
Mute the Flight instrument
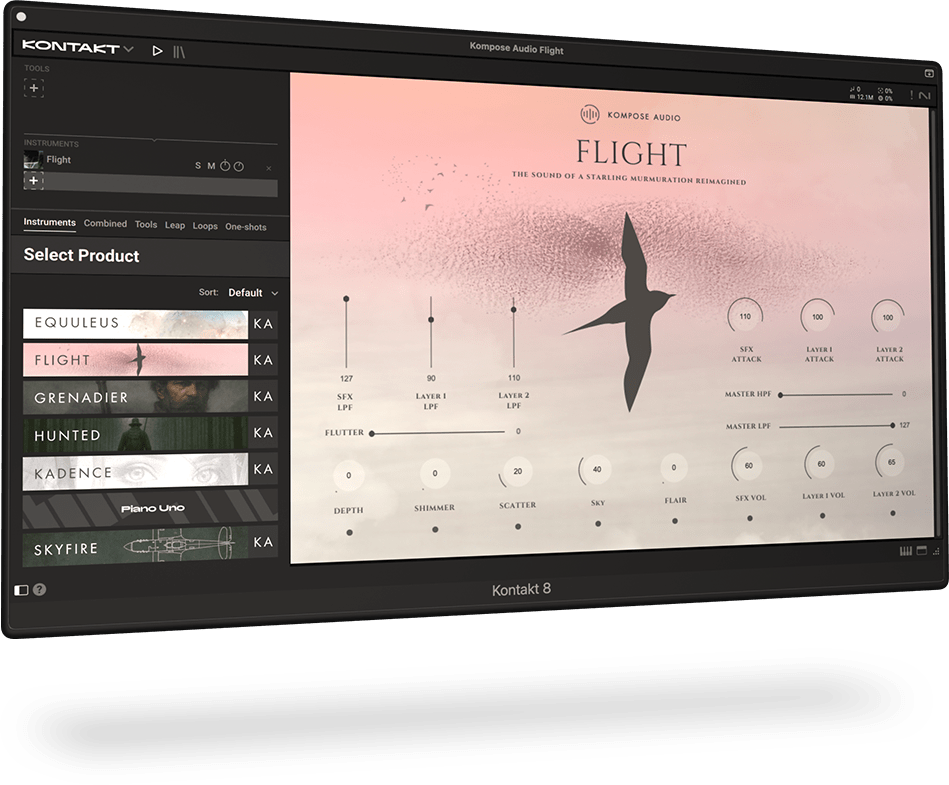click(211, 166)
